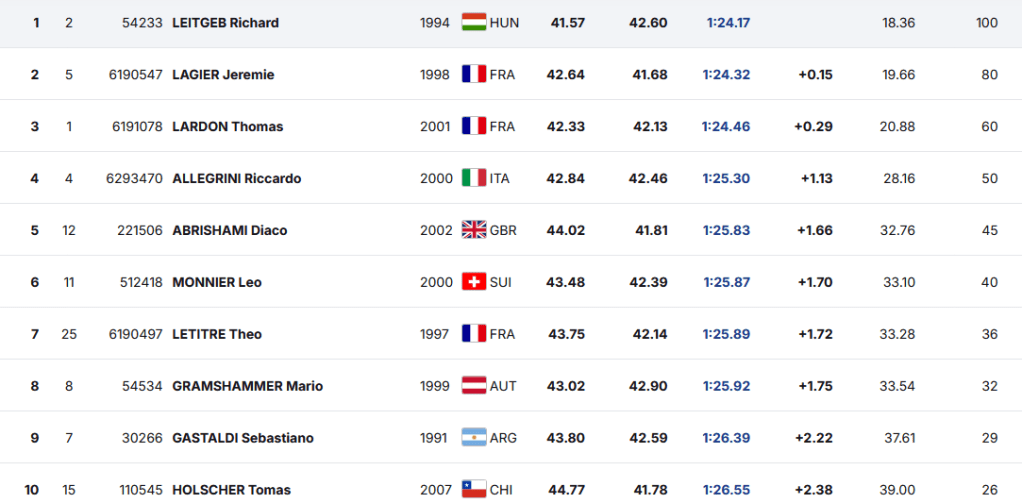Click Italy flag icon beside ITA
The width and height of the screenshot is (1022, 503).
(x=473, y=178)
